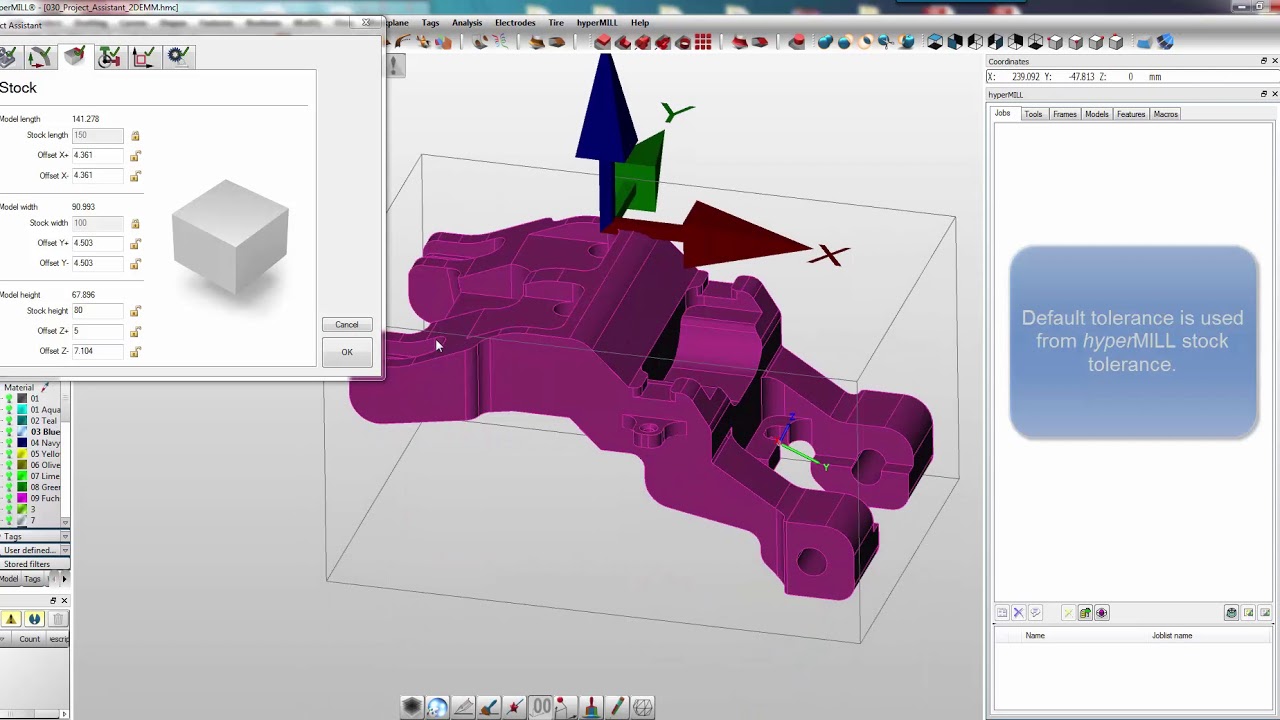Click the warning triangle icon

(x=11, y=619)
